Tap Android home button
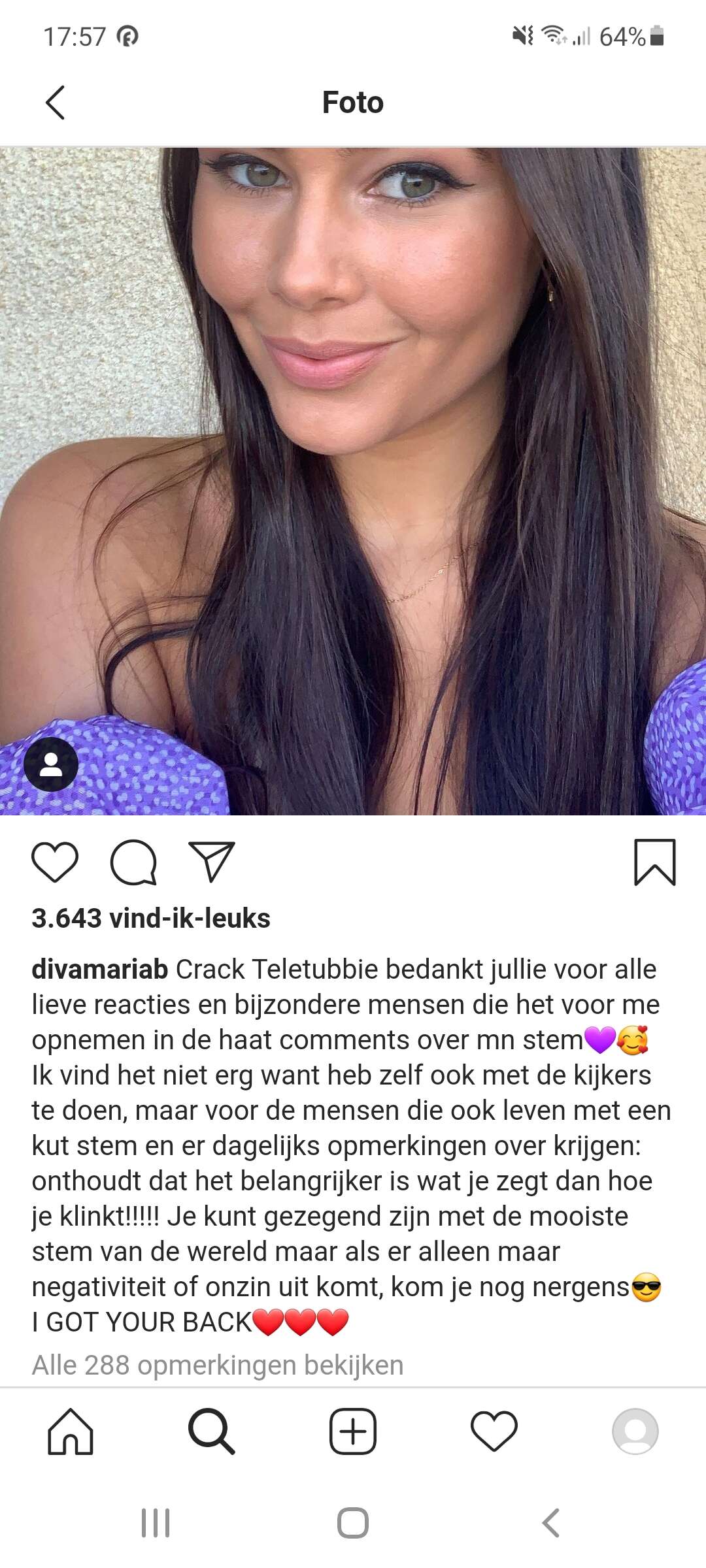The width and height of the screenshot is (706, 1568). (353, 1523)
